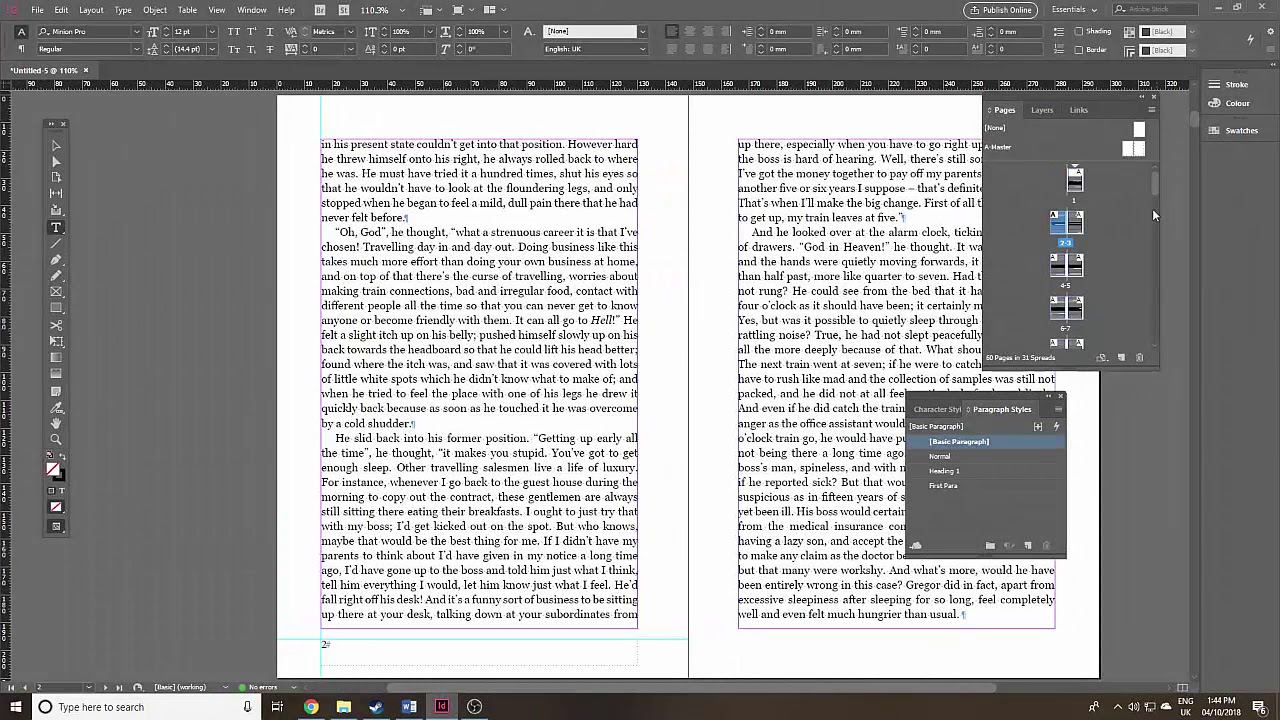The image size is (1280, 720).
Task: Open the Object menu
Action: coord(155,10)
